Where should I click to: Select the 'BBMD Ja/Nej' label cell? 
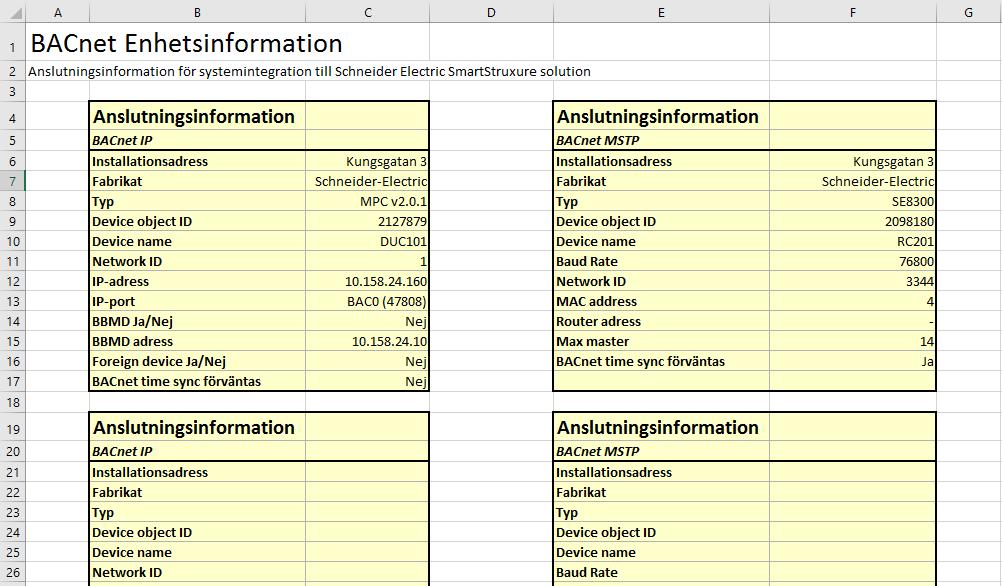[x=197, y=321]
